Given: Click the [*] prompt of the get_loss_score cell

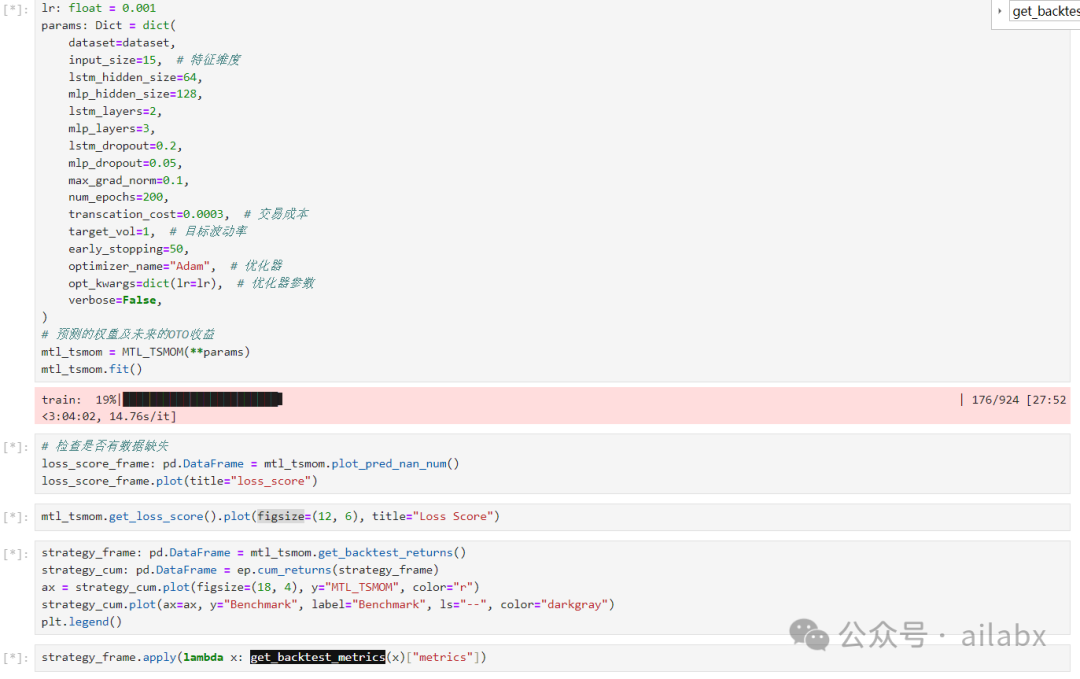Looking at the screenshot, I should tap(16, 517).
